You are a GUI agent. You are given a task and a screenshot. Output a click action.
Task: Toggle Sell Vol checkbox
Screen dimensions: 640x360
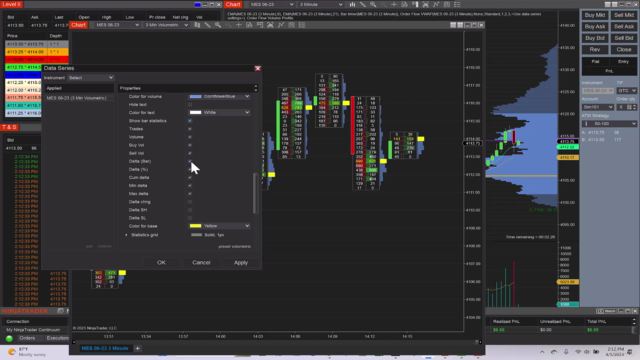pos(190,153)
